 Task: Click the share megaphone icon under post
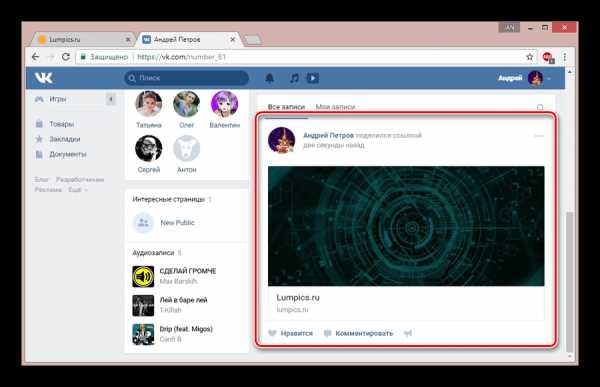(408, 333)
